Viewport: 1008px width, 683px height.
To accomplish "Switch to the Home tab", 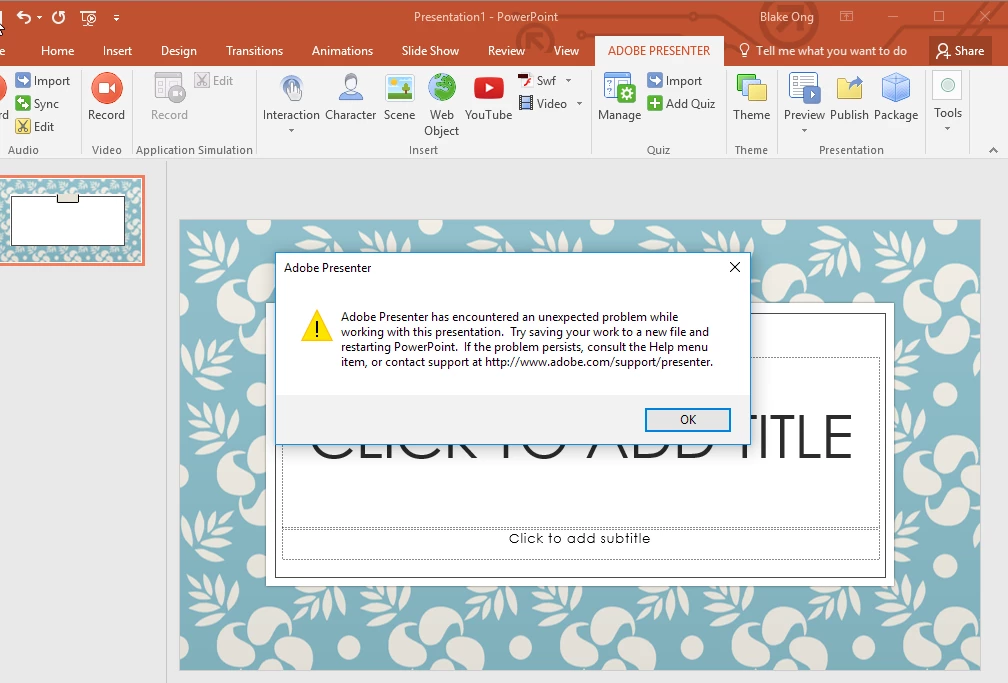I will (x=57, y=51).
